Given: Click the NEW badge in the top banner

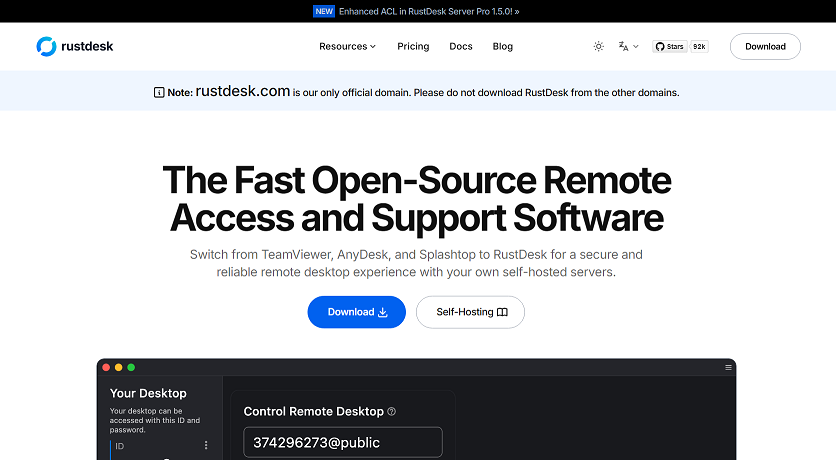Looking at the screenshot, I should click(x=324, y=11).
